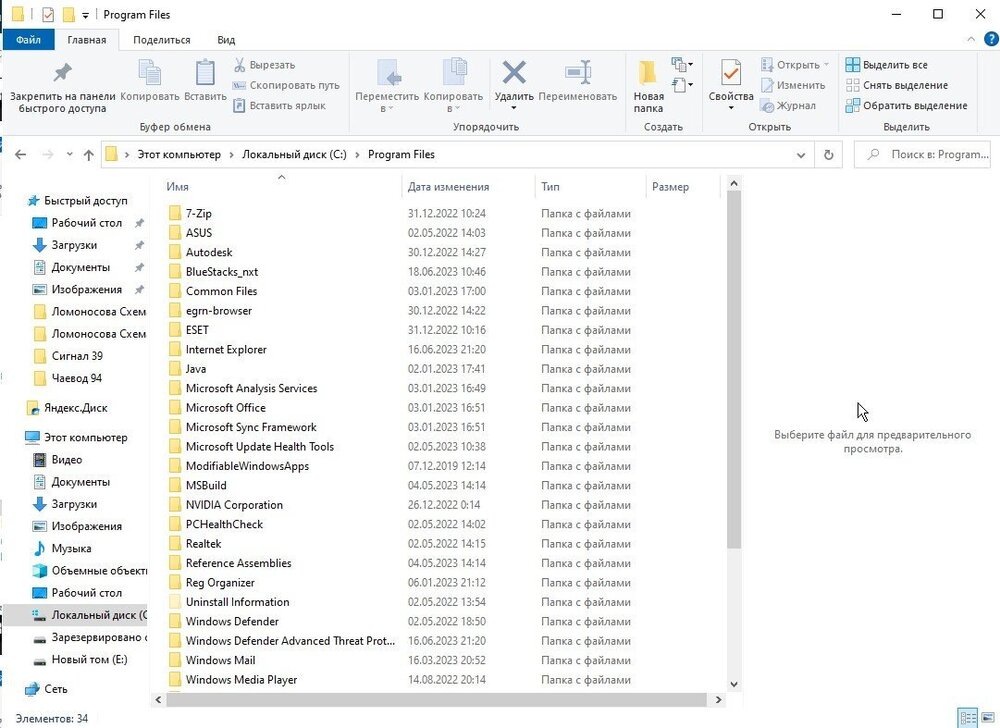Image resolution: width=1000 pixels, height=728 pixels.
Task: Click Copy path (Скопировать путь)
Action: click(x=286, y=85)
